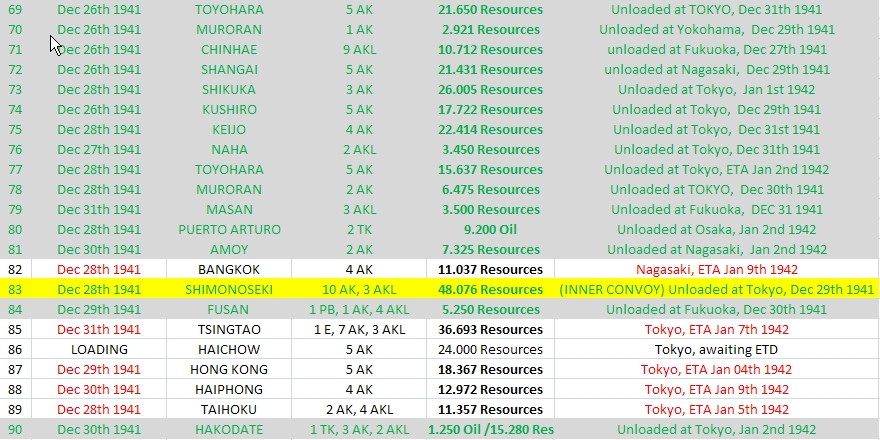Click 'Tokyo, ETA Jan 7th 1942' cell

click(x=717, y=329)
